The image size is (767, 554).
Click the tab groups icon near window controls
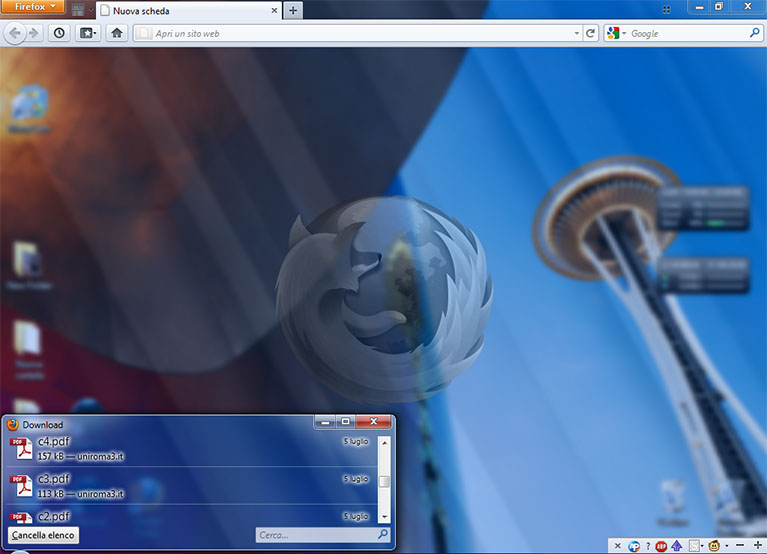(x=666, y=9)
